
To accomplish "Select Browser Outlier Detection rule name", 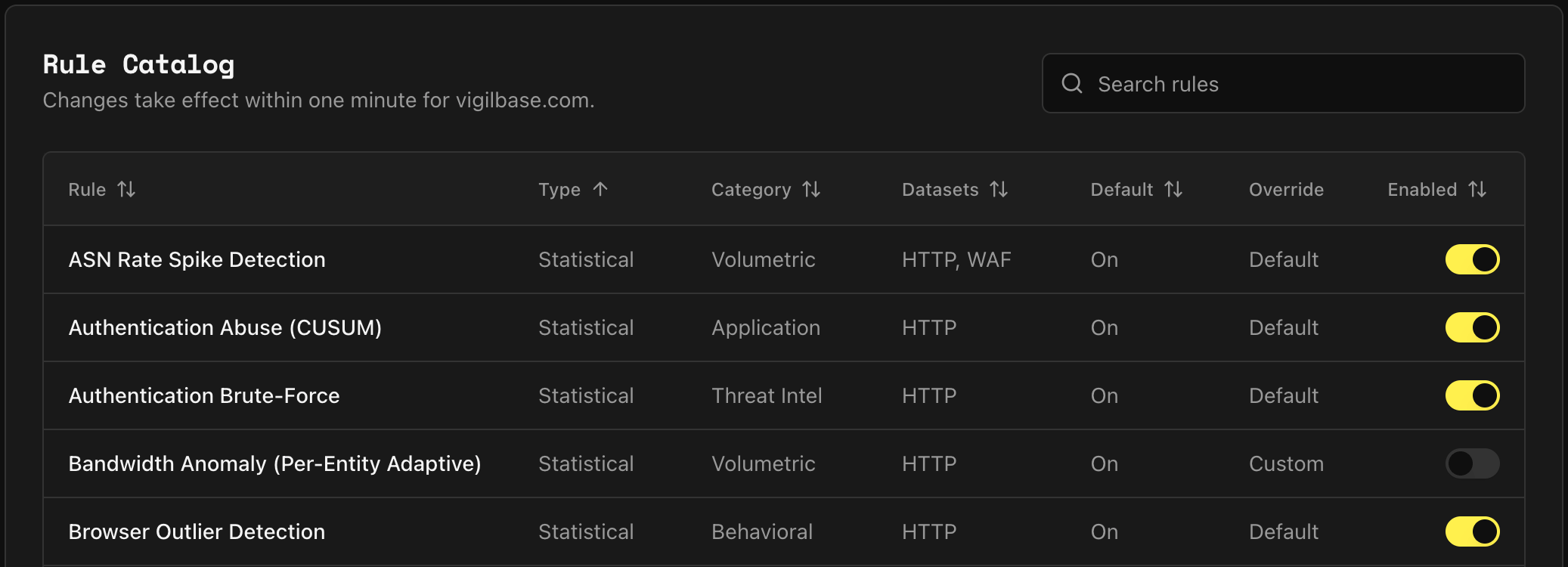I will pyautogui.click(x=197, y=531).
